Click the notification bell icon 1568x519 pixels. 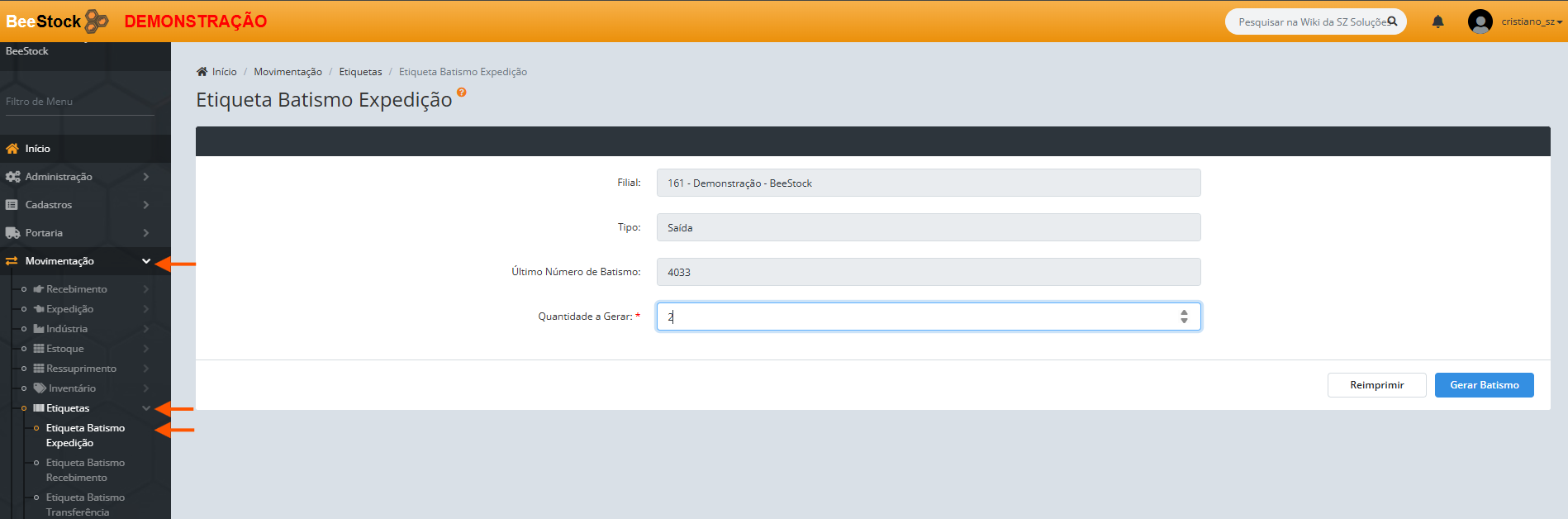click(1437, 21)
